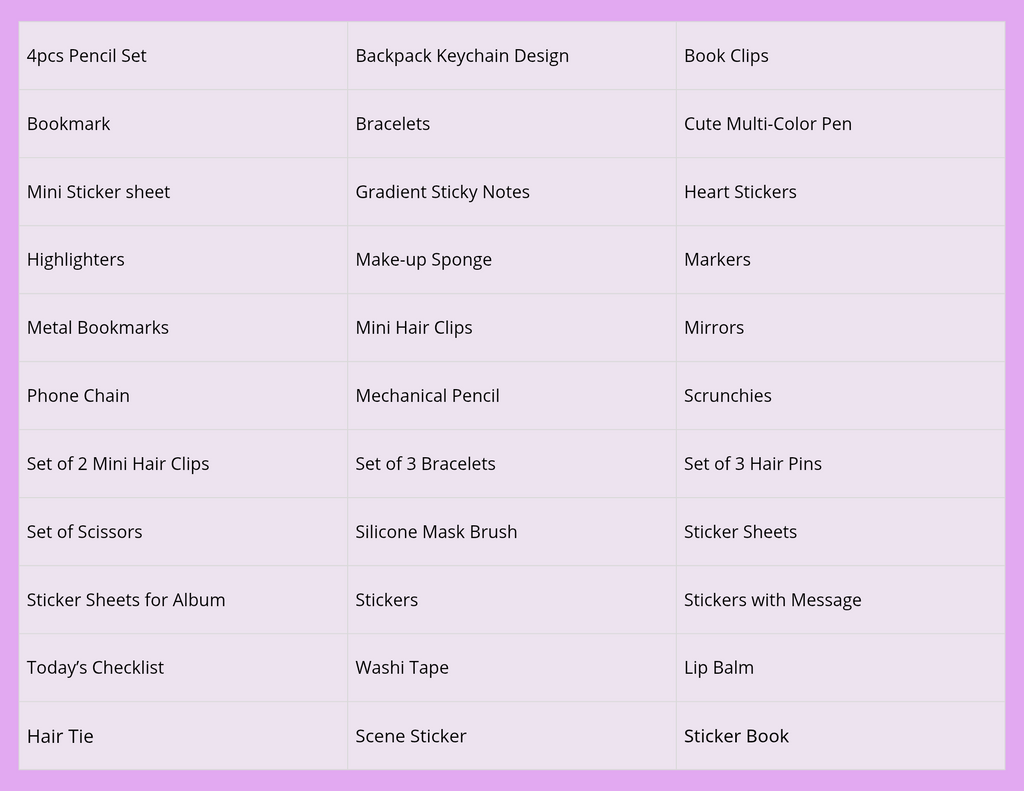The height and width of the screenshot is (791, 1024).
Task: Select Set of 3 Hair Pins
Action: [x=840, y=463]
